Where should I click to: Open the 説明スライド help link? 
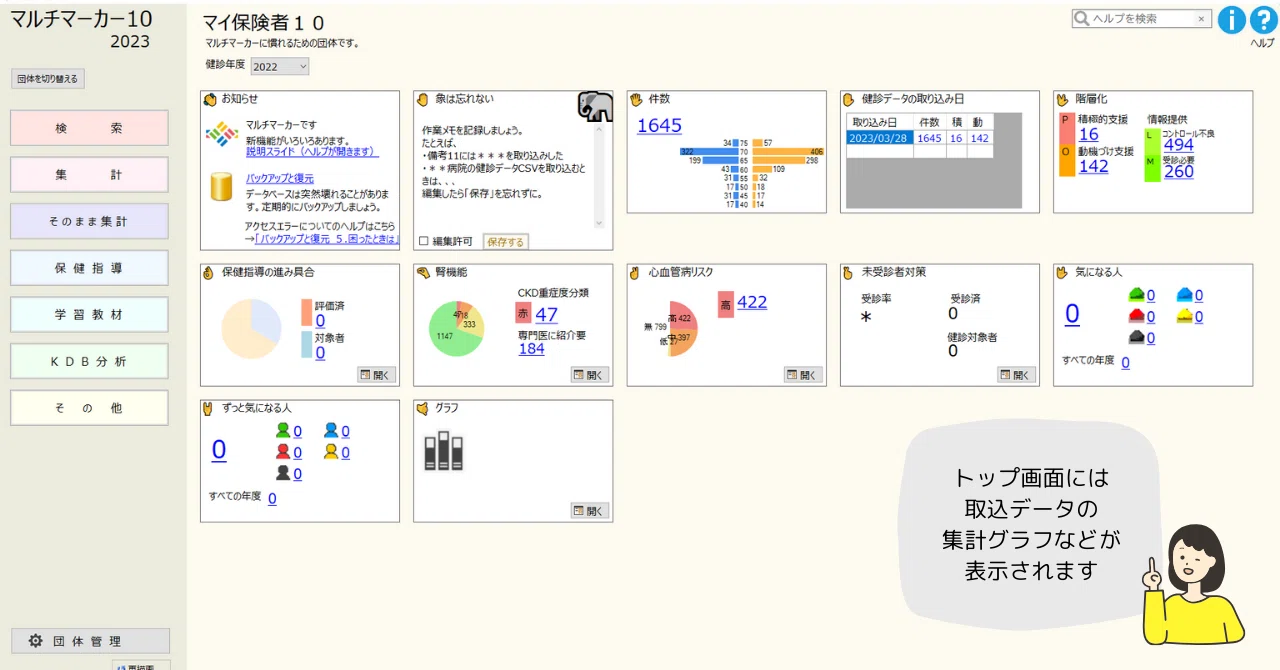(313, 152)
